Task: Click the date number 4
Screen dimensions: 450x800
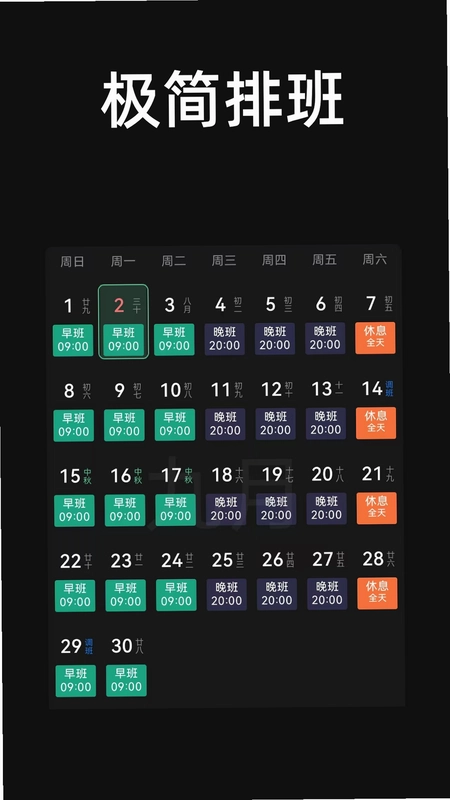Action: tap(220, 305)
